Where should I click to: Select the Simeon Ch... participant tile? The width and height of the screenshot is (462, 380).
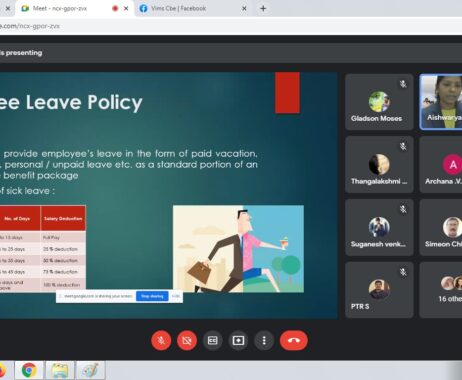(441, 227)
